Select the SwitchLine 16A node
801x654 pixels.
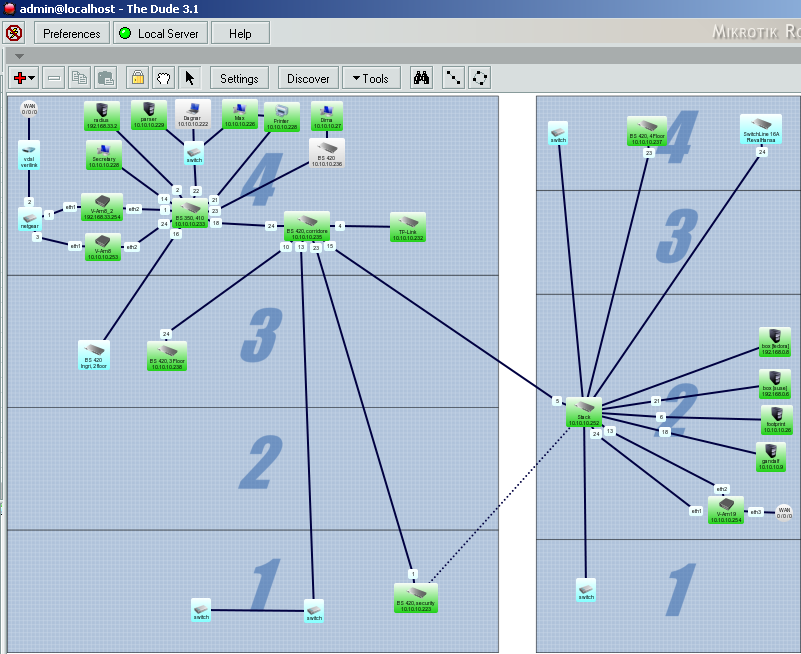point(761,129)
